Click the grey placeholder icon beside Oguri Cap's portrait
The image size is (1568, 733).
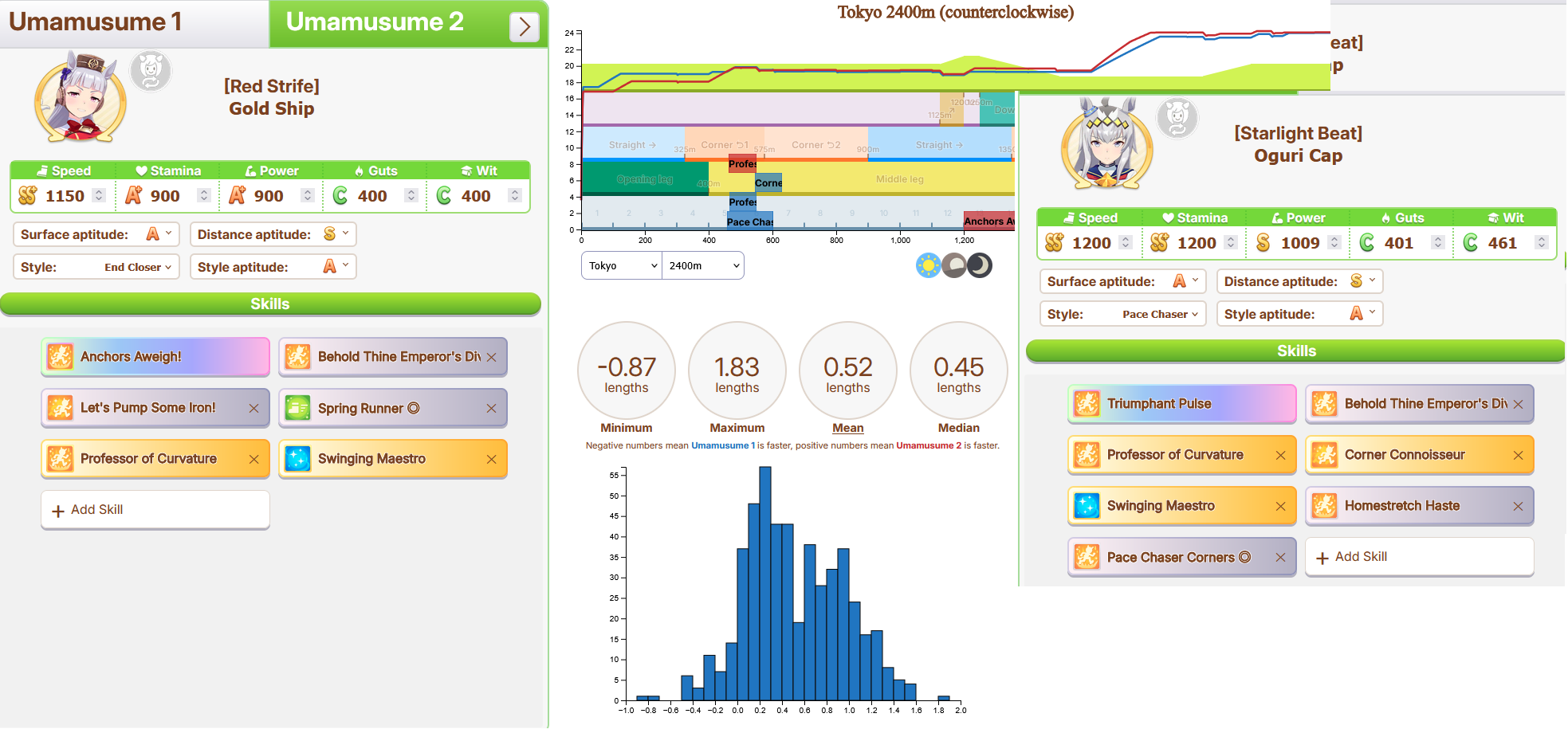(x=1177, y=118)
